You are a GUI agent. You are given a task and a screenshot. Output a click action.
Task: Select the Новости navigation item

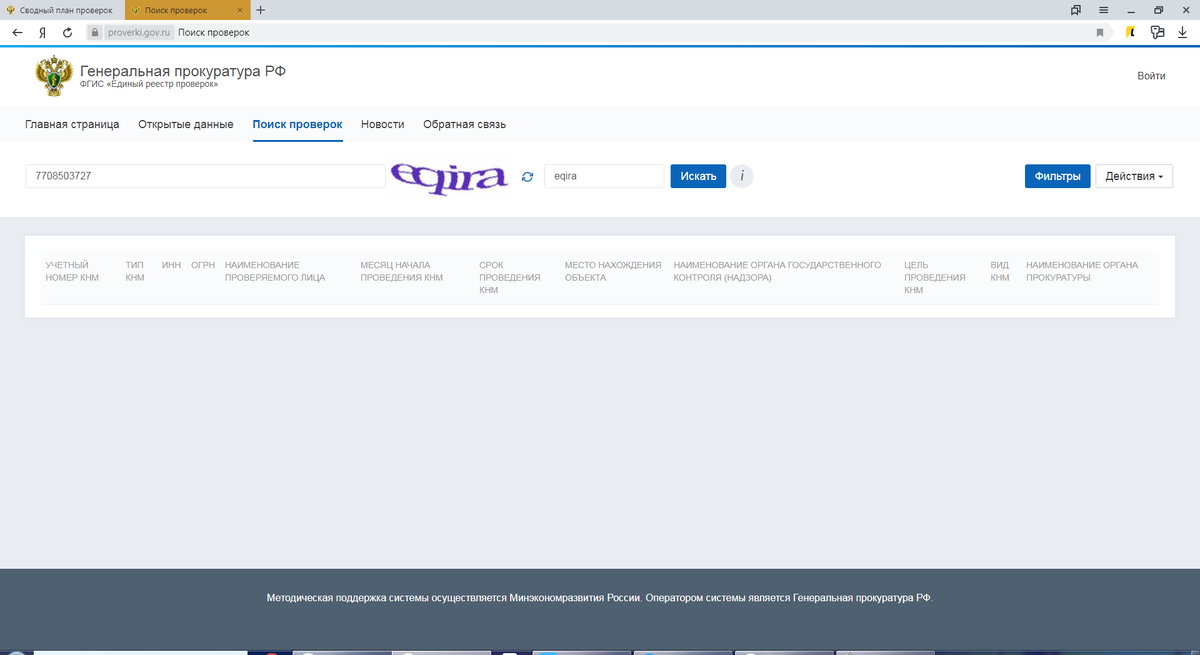coord(381,124)
